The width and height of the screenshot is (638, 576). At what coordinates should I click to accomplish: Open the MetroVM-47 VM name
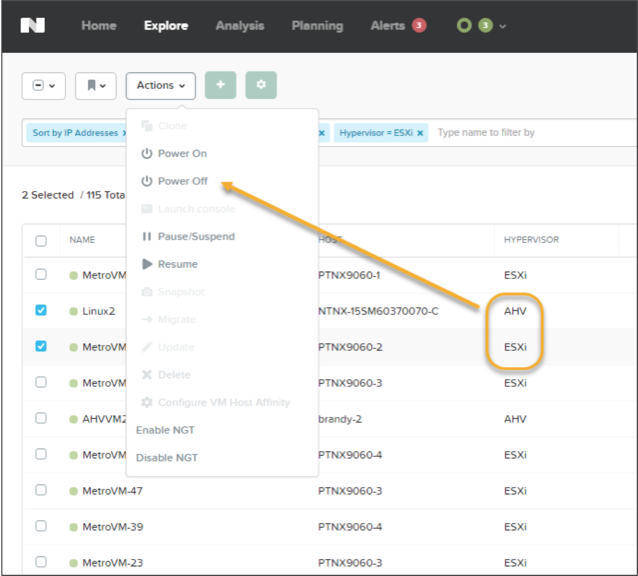pyautogui.click(x=112, y=491)
